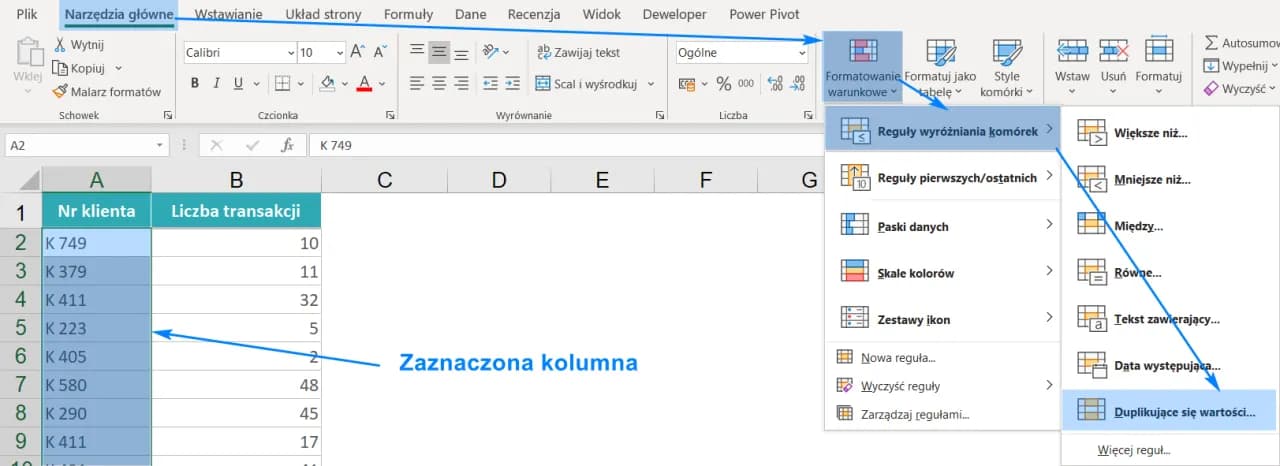Click Więcej reguł at the submenu bottom
Viewport: 1280px width, 466px height.
1133,450
